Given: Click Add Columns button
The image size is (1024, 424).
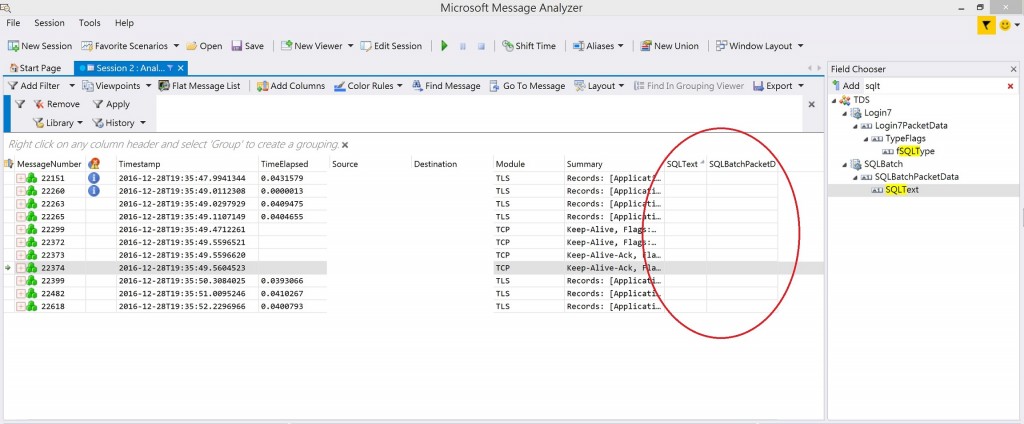Looking at the screenshot, I should (291, 86).
